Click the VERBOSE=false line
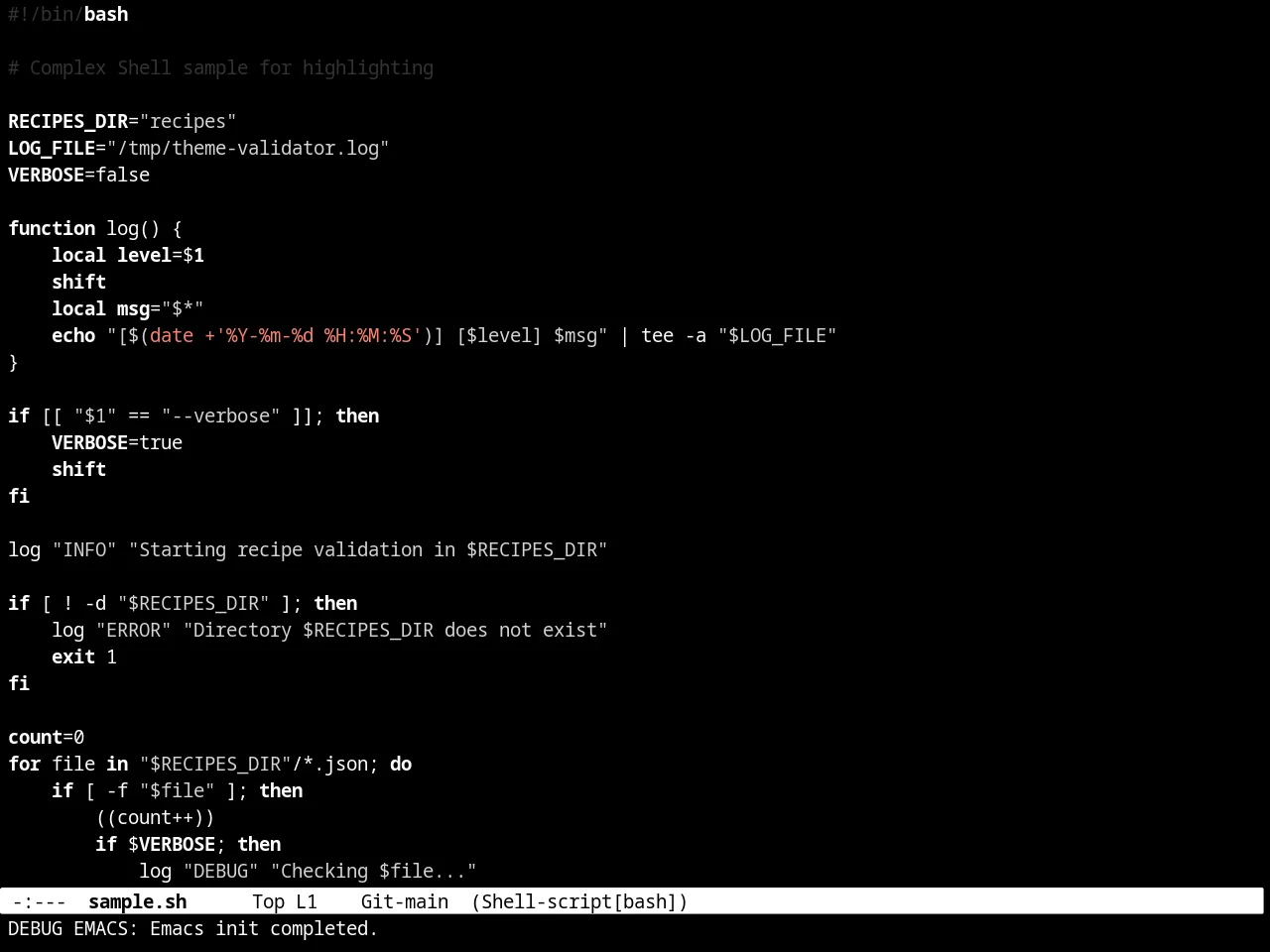Image resolution: width=1270 pixels, height=952 pixels. [79, 175]
